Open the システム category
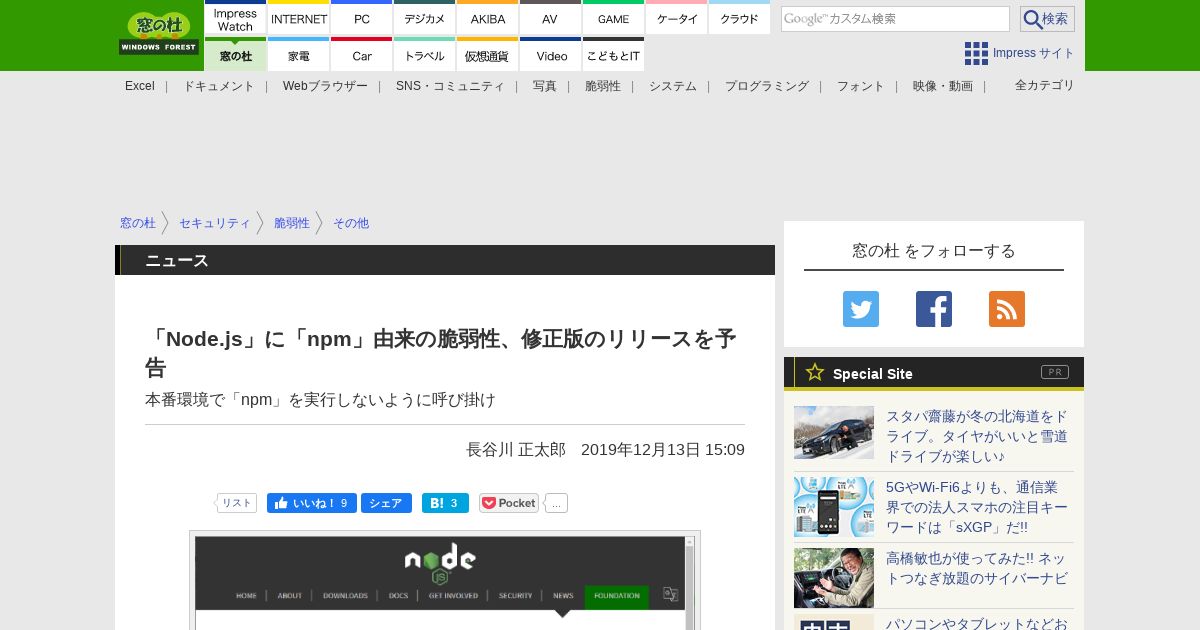 tap(673, 86)
